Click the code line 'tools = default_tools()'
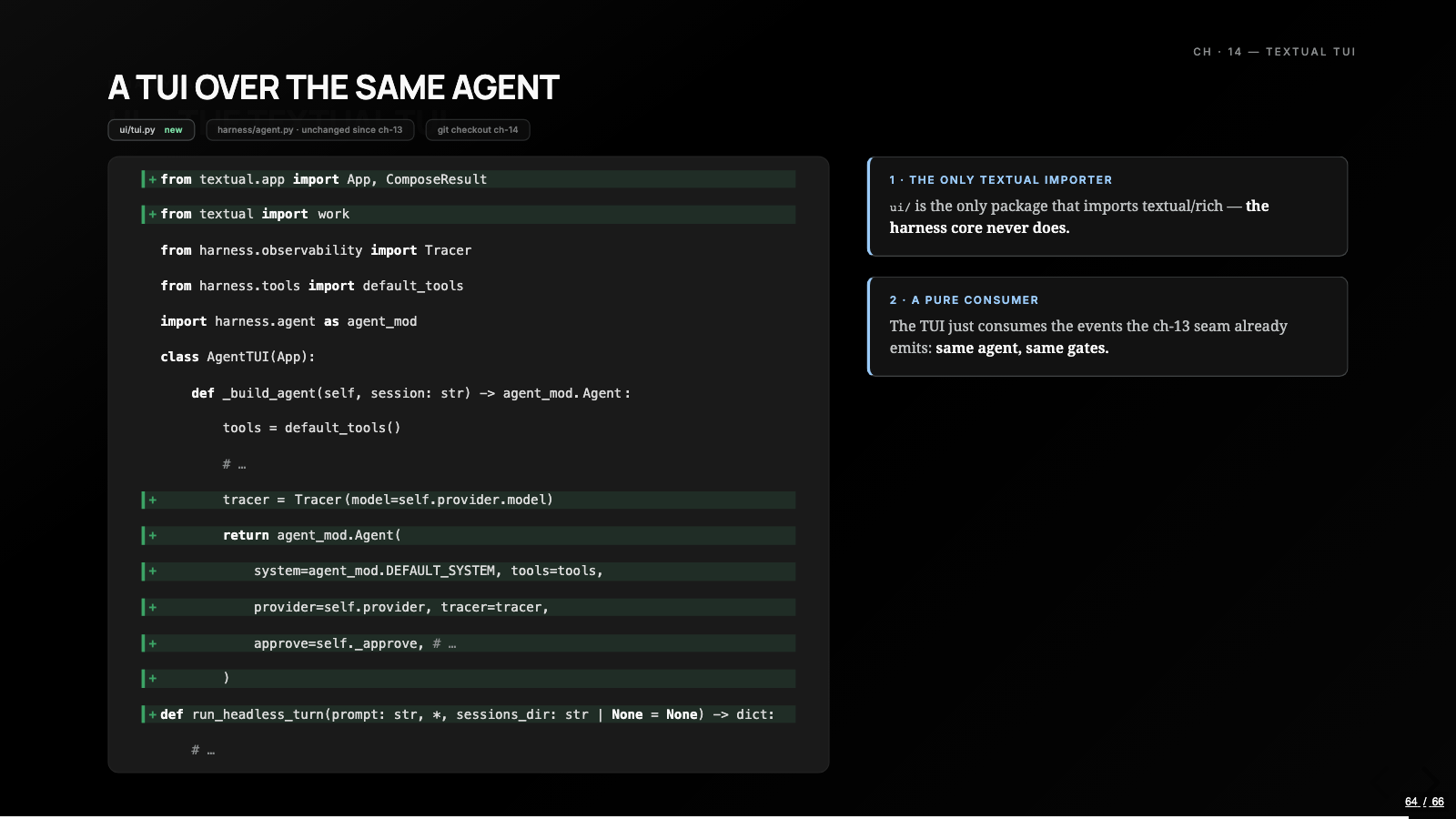 (311, 428)
